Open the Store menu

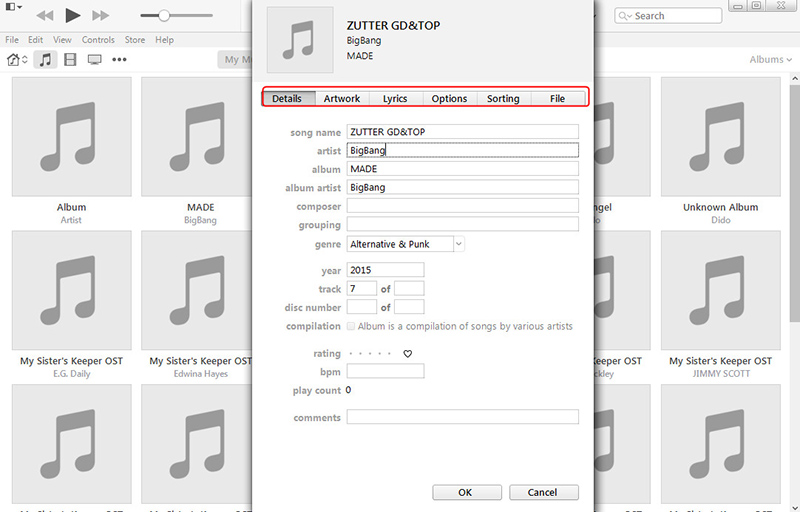pyautogui.click(x=135, y=40)
